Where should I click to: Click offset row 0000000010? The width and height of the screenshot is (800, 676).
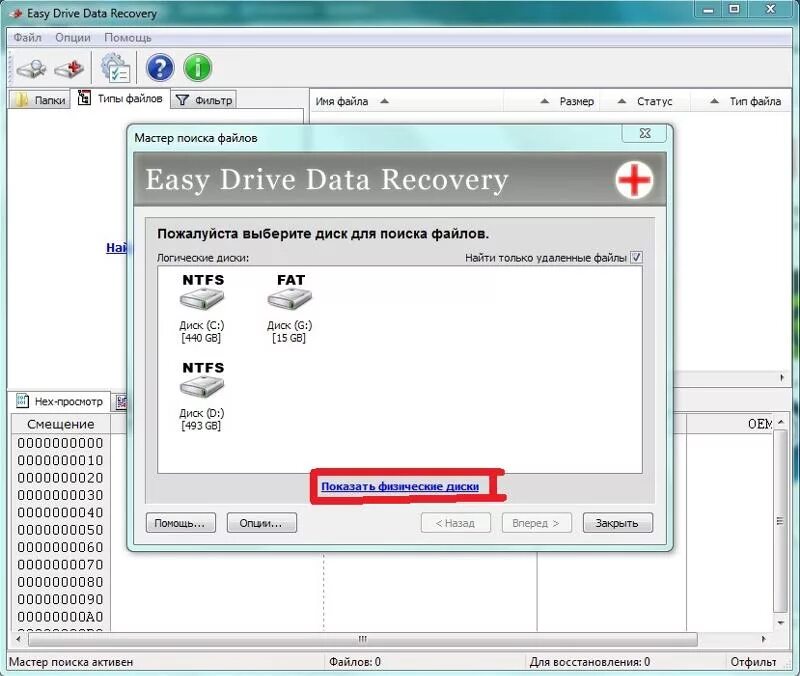60,460
